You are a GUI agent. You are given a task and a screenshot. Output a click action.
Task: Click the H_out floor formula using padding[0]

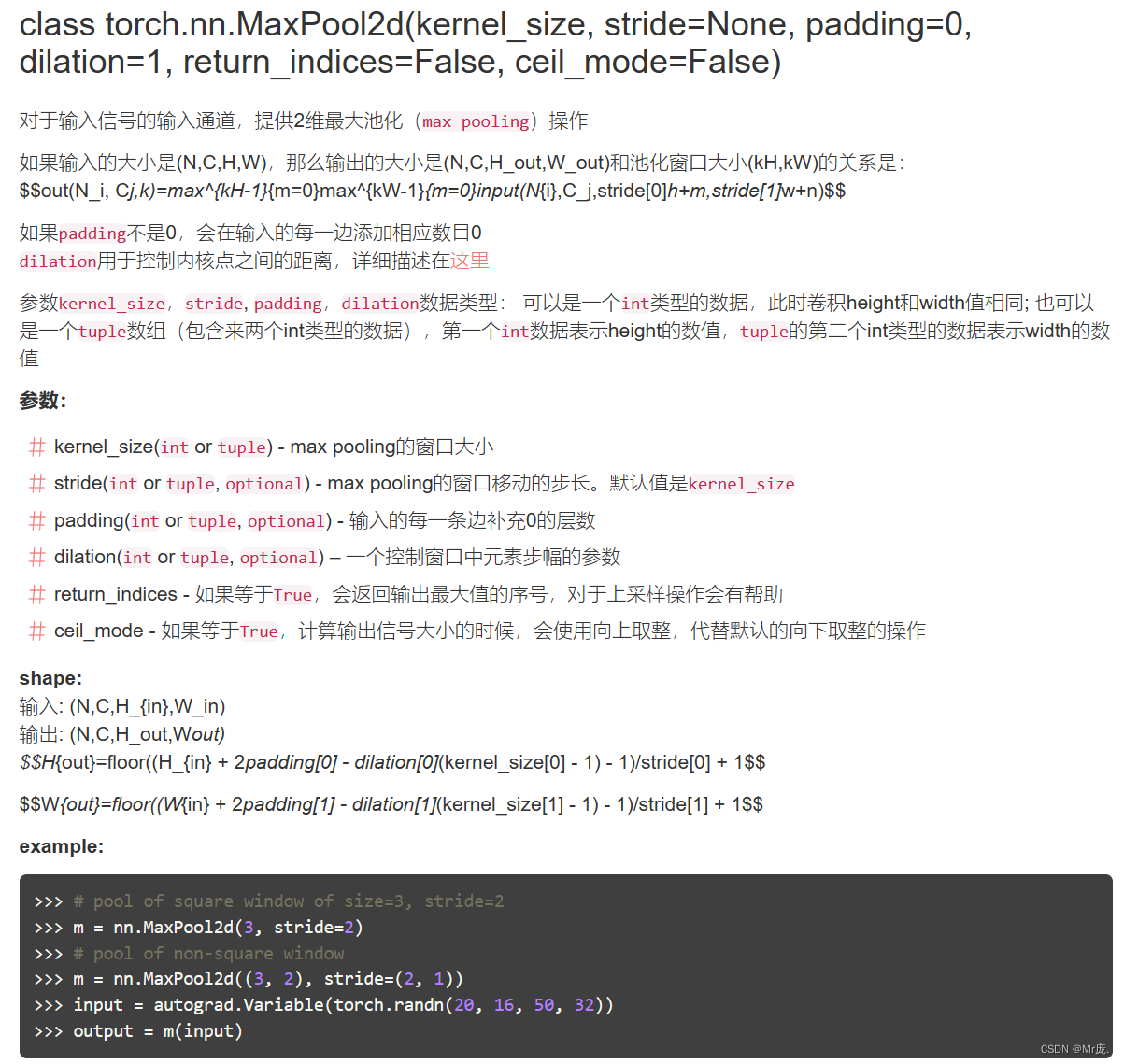tap(392, 762)
